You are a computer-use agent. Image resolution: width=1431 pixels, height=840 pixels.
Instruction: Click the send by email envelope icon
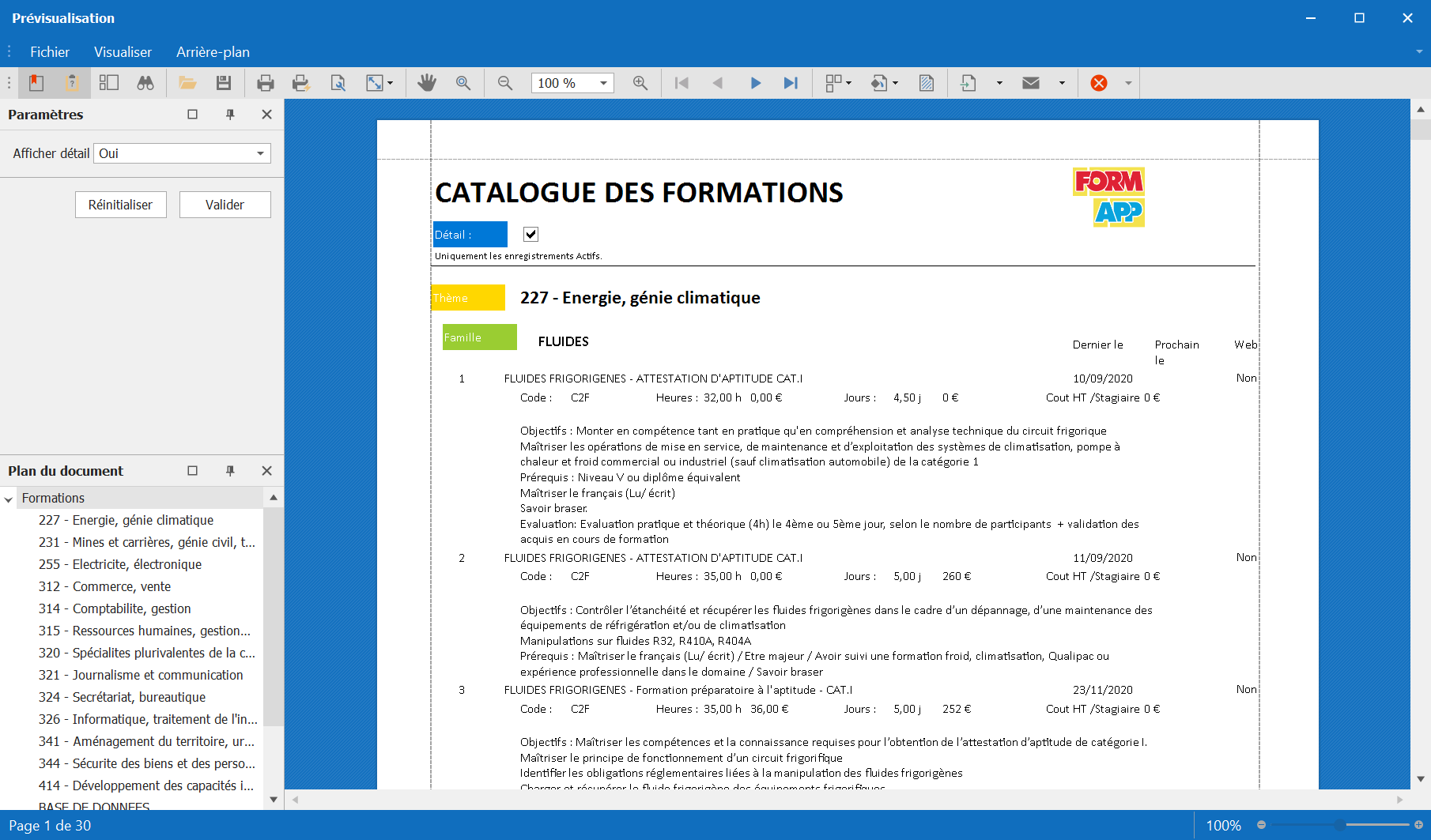tap(1031, 83)
